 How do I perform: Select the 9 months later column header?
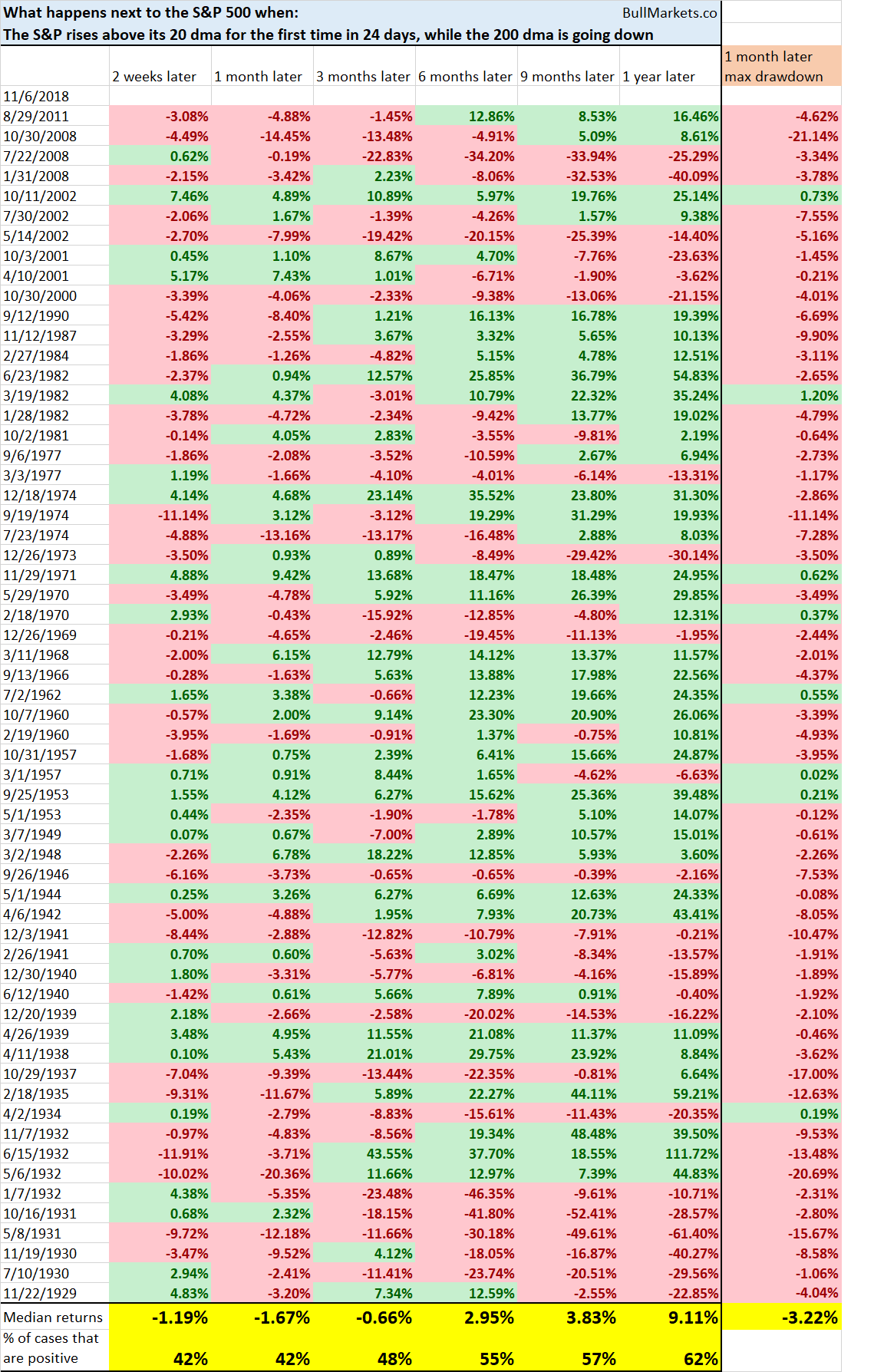coord(568,76)
